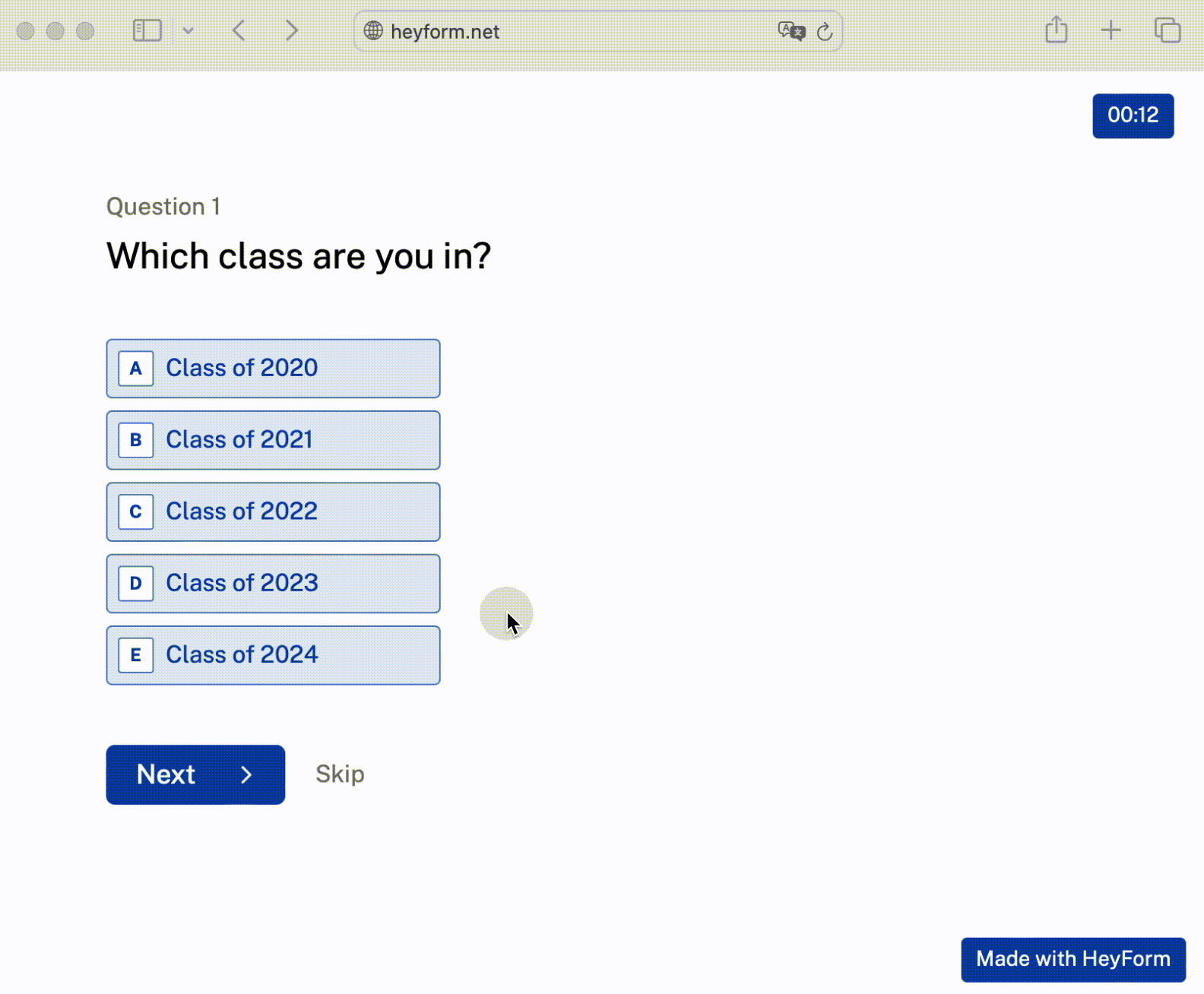Click the 00:12 countdown timer badge
Viewport: 1204px width, 994px height.
tap(1133, 116)
